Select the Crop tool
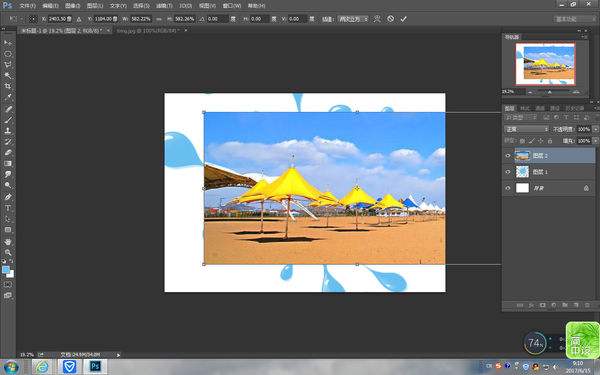600x375 pixels. click(8, 86)
